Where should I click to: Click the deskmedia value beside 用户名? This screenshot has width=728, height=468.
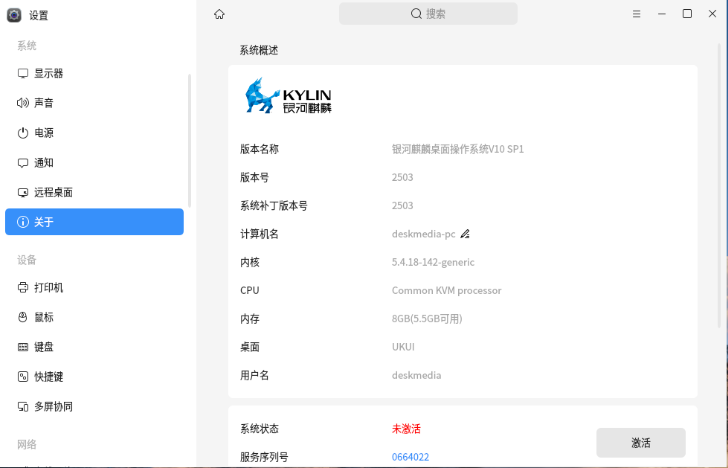pyautogui.click(x=416, y=375)
